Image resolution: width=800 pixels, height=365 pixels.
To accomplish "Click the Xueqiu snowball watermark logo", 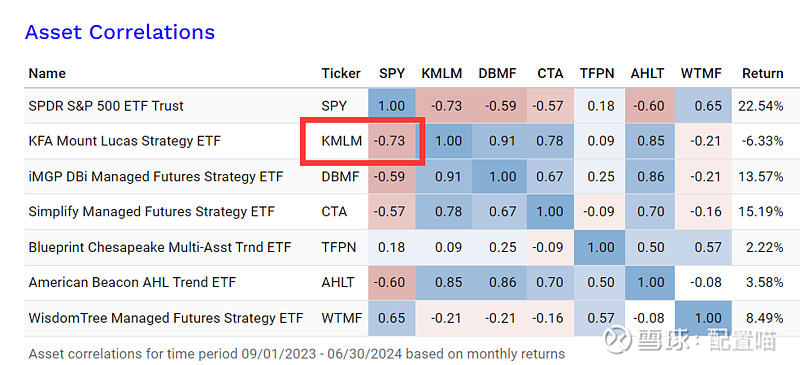I will (618, 340).
